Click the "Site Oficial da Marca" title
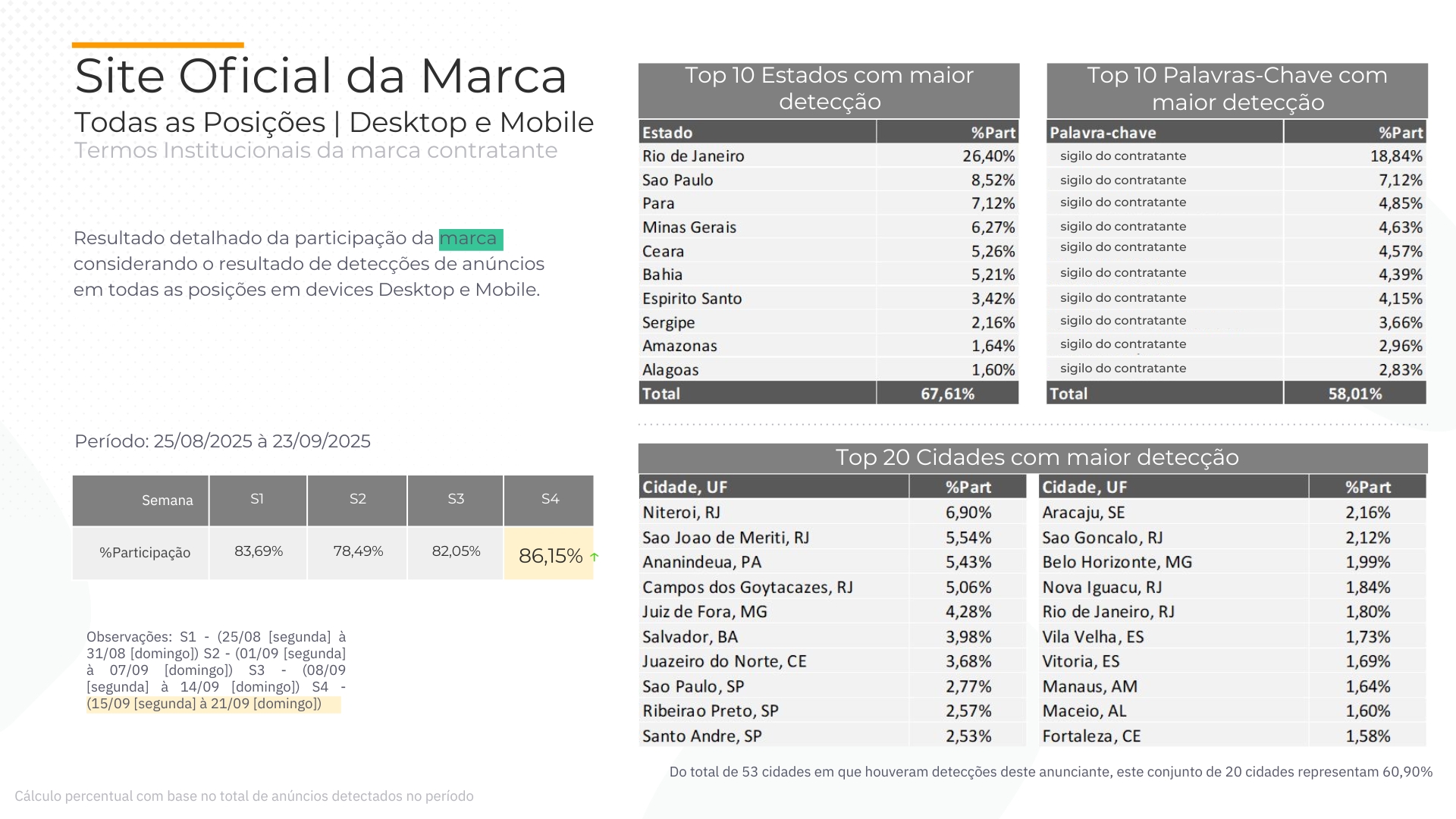Screen dimensions: 1456x819 coord(321,76)
